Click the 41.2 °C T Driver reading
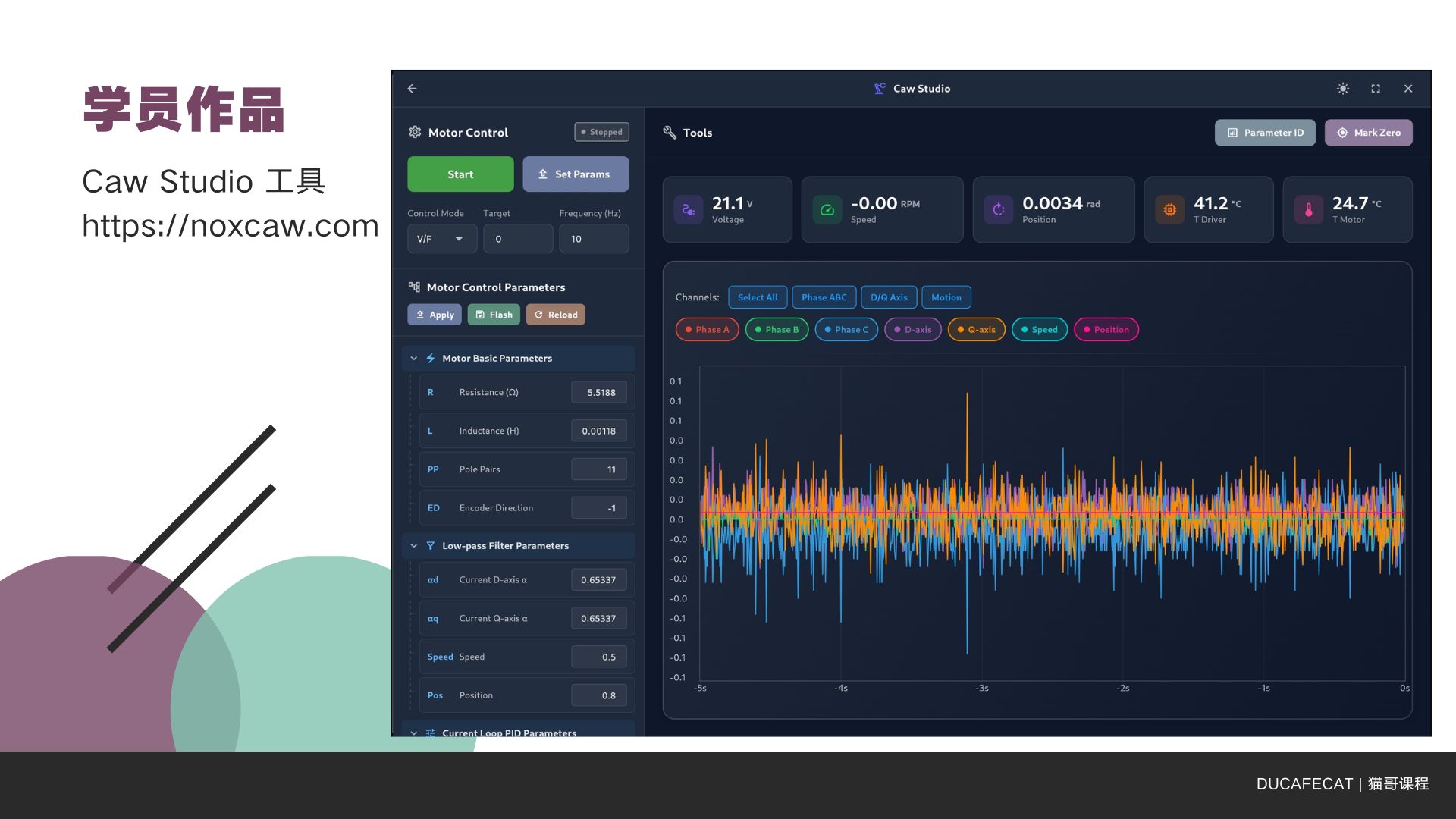The width and height of the screenshot is (1456, 819). pyautogui.click(x=1217, y=203)
